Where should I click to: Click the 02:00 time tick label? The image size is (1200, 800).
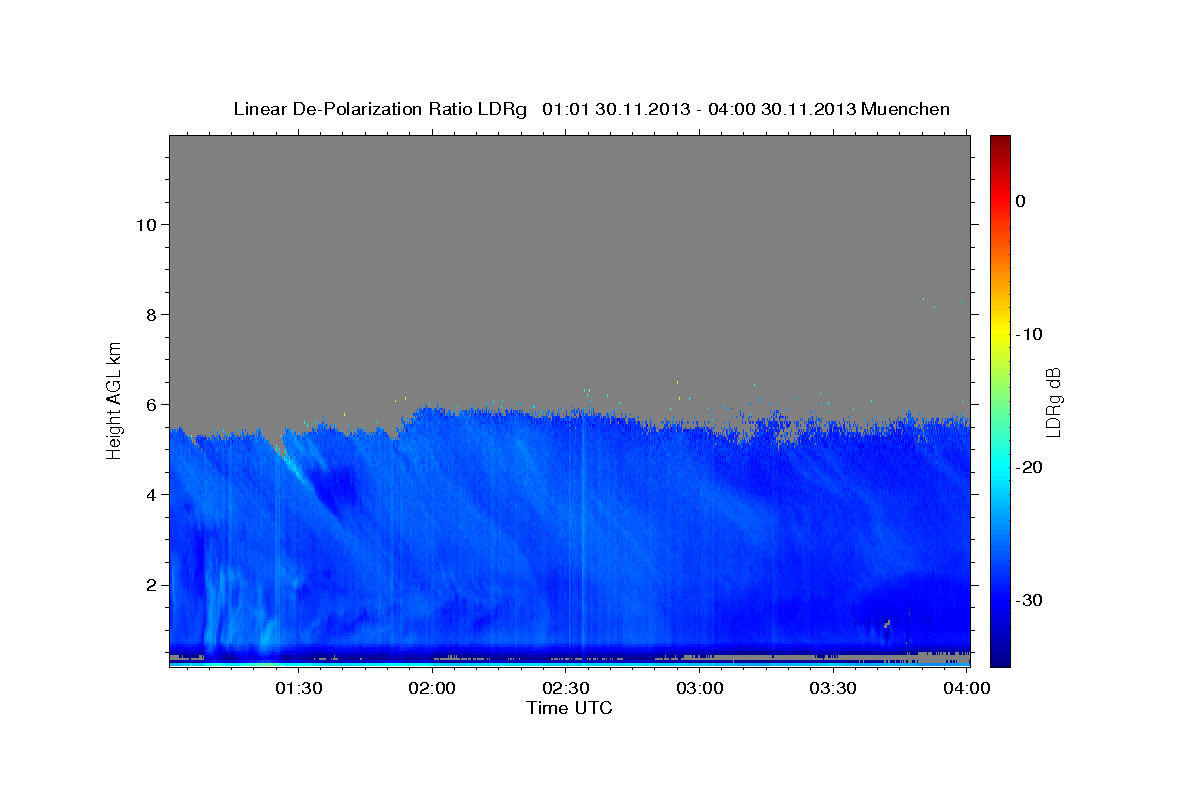coord(433,689)
